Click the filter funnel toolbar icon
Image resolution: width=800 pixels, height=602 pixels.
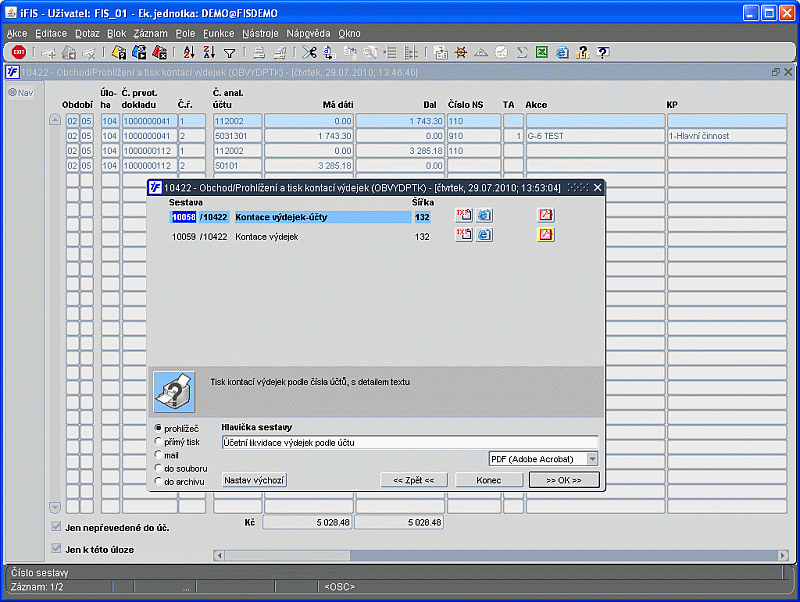pos(229,53)
